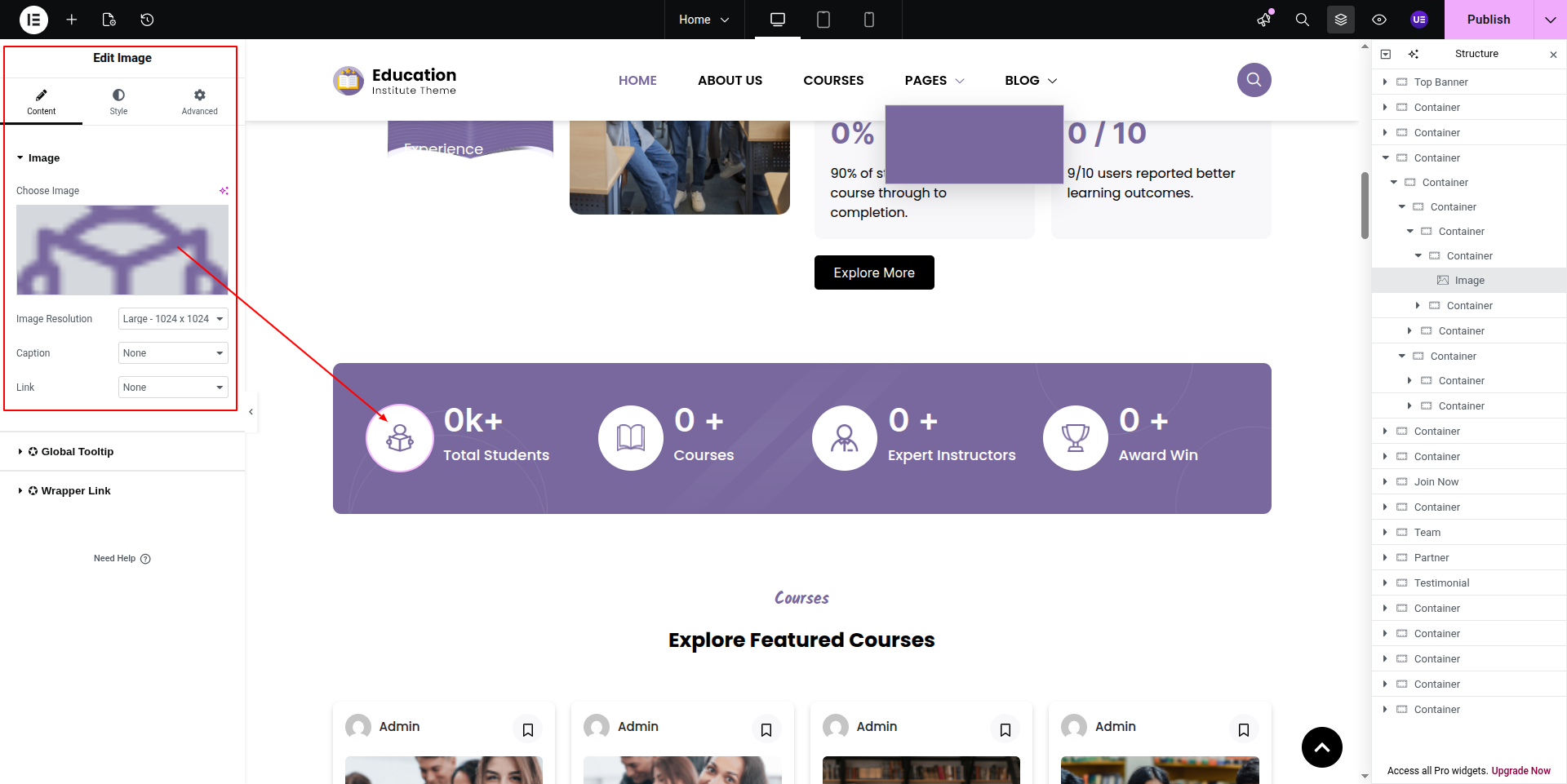Toggle the preview eye icon
The width and height of the screenshot is (1567, 784).
point(1379,20)
